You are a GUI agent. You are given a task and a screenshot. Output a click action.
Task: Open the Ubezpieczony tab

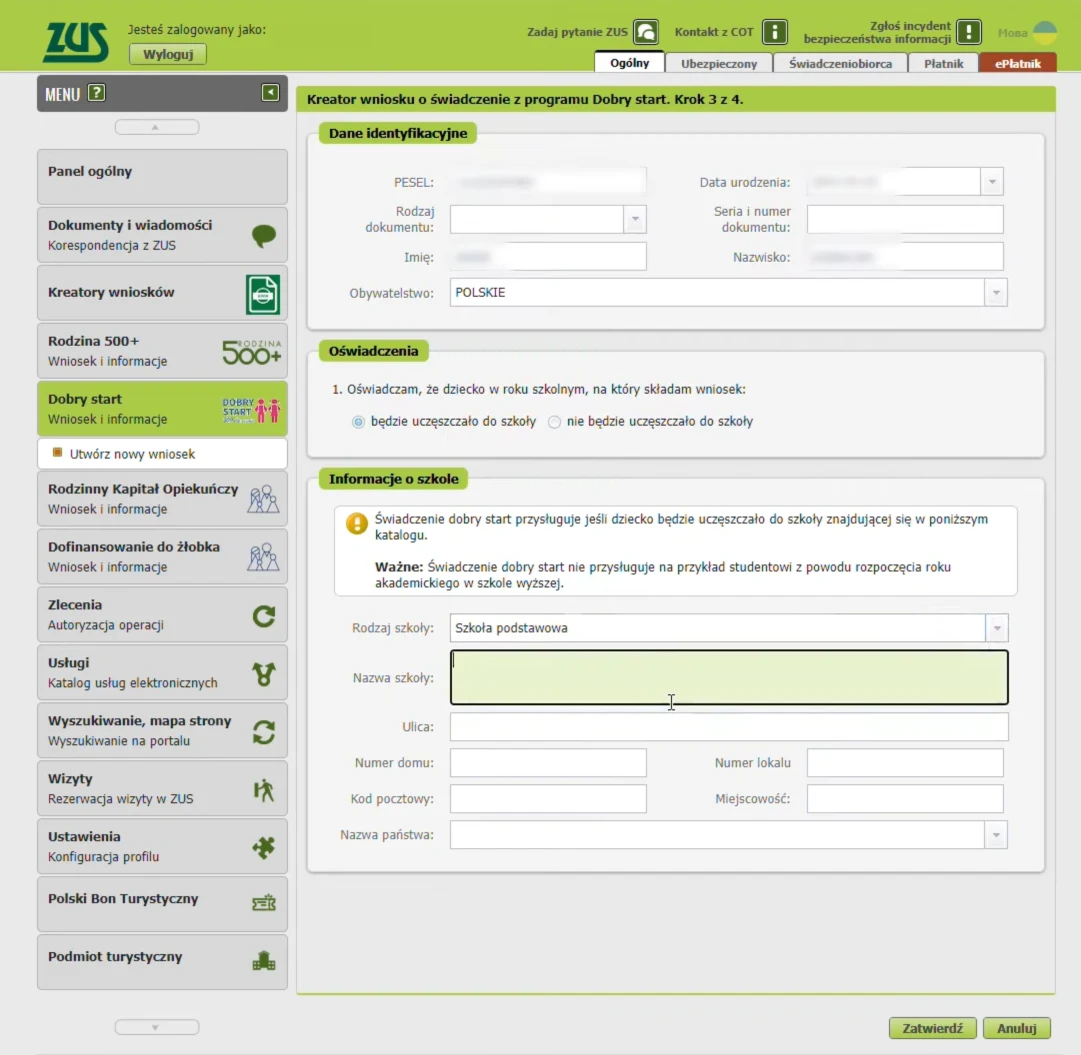pyautogui.click(x=718, y=62)
